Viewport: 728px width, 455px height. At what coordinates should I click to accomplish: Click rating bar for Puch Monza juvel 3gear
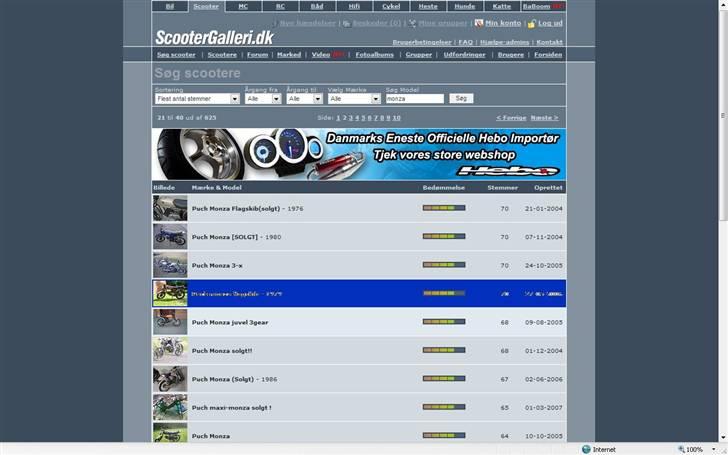click(x=444, y=322)
